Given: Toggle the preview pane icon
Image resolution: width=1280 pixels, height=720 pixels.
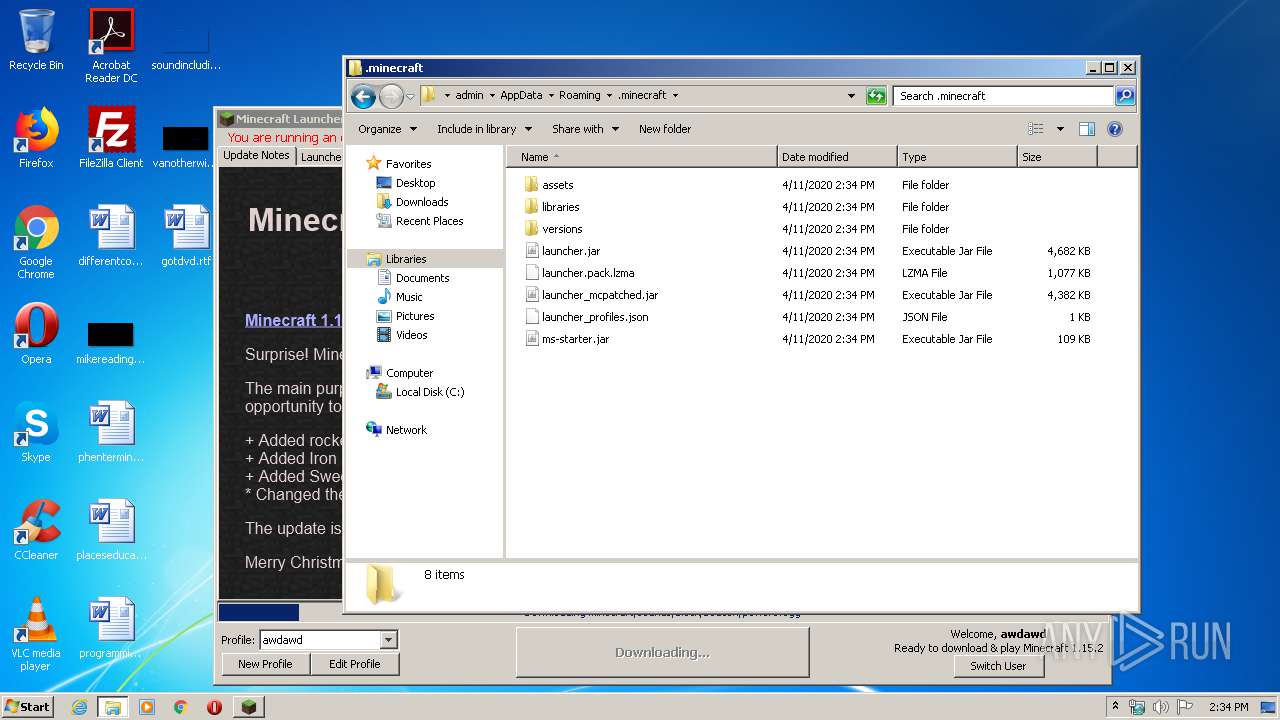Looking at the screenshot, I should click(x=1087, y=129).
